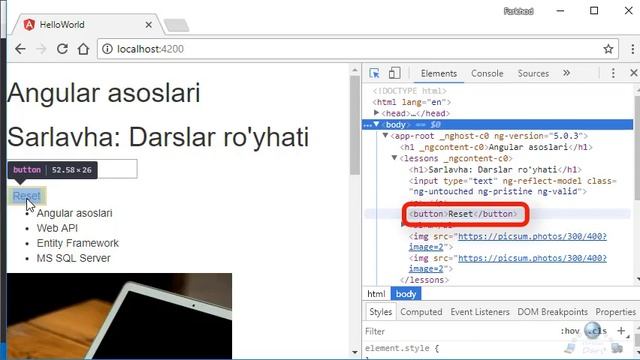This screenshot has width=640, height=360.
Task: Open the DOM Breakpoints pane tab
Action: (552, 312)
